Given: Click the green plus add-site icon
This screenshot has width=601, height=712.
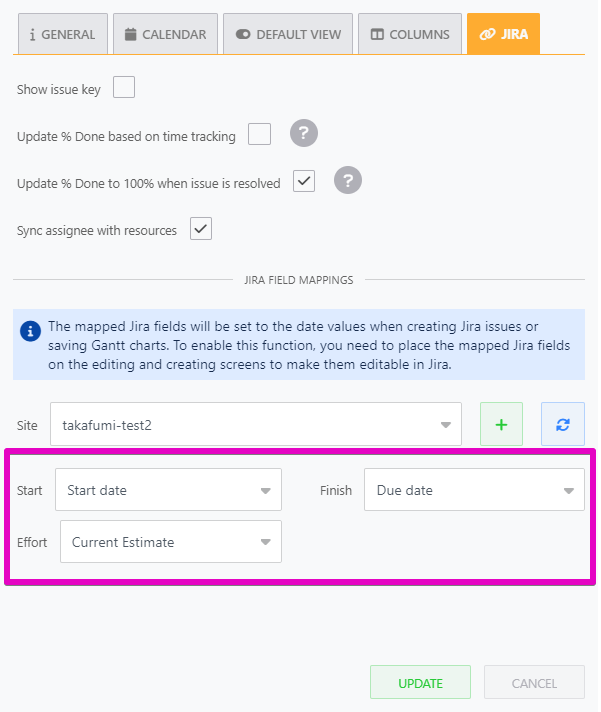Looking at the screenshot, I should coord(501,424).
